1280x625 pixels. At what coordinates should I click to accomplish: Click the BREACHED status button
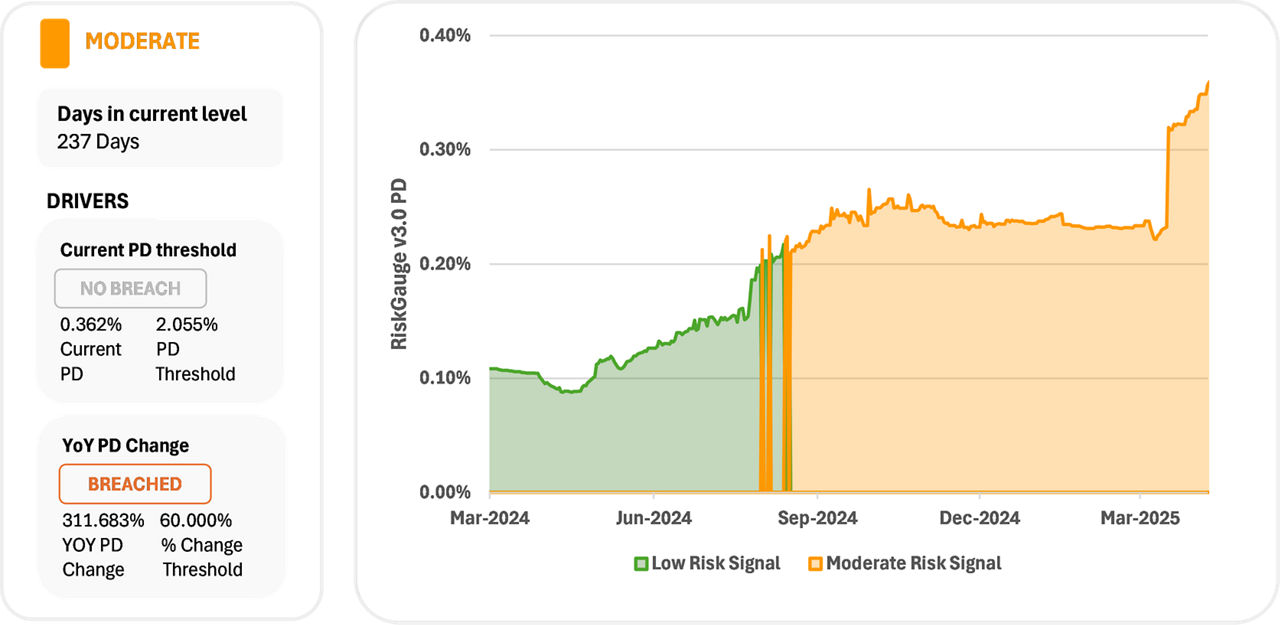click(x=135, y=484)
